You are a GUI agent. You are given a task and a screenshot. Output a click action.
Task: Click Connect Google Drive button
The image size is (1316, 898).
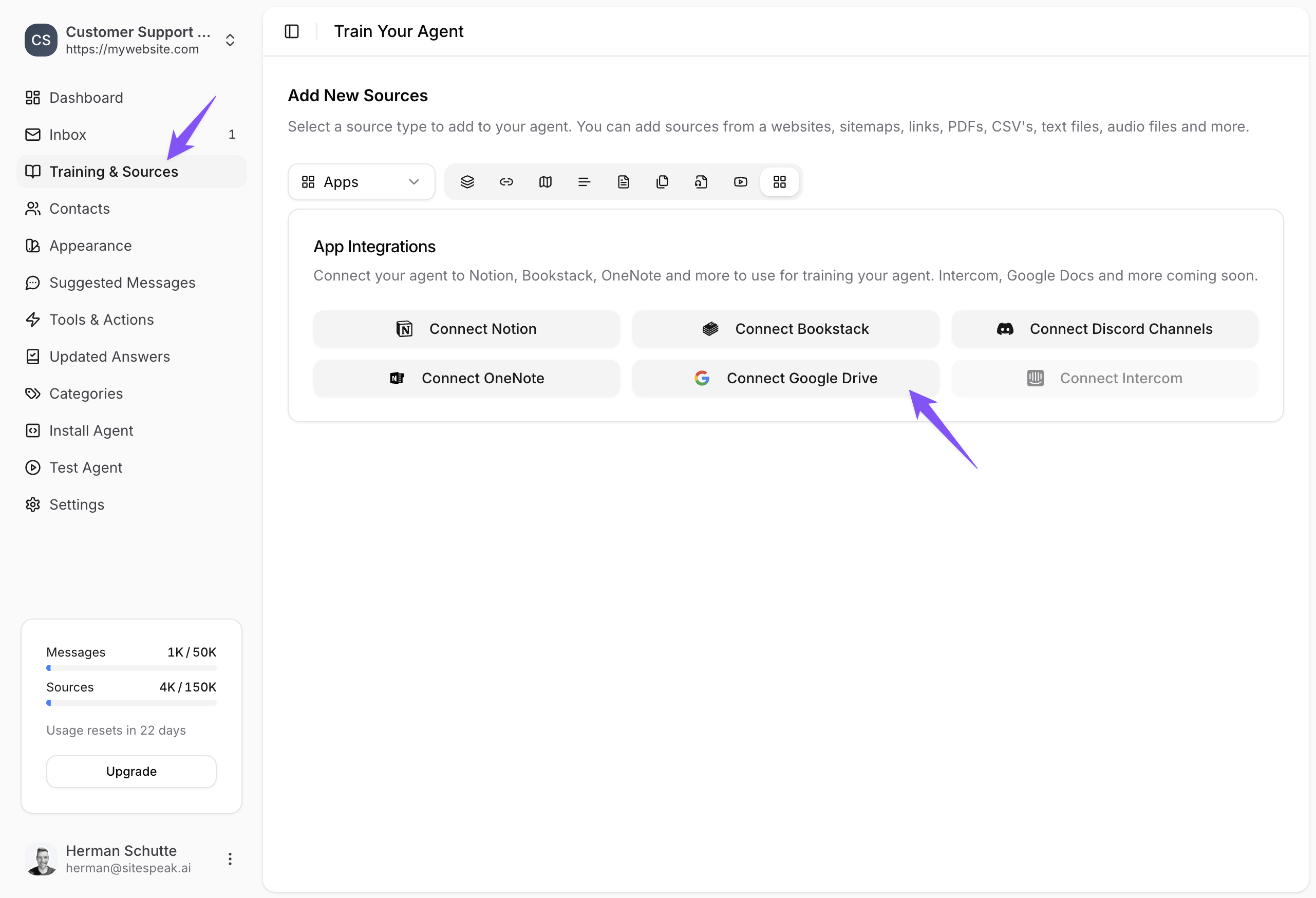[x=785, y=378]
